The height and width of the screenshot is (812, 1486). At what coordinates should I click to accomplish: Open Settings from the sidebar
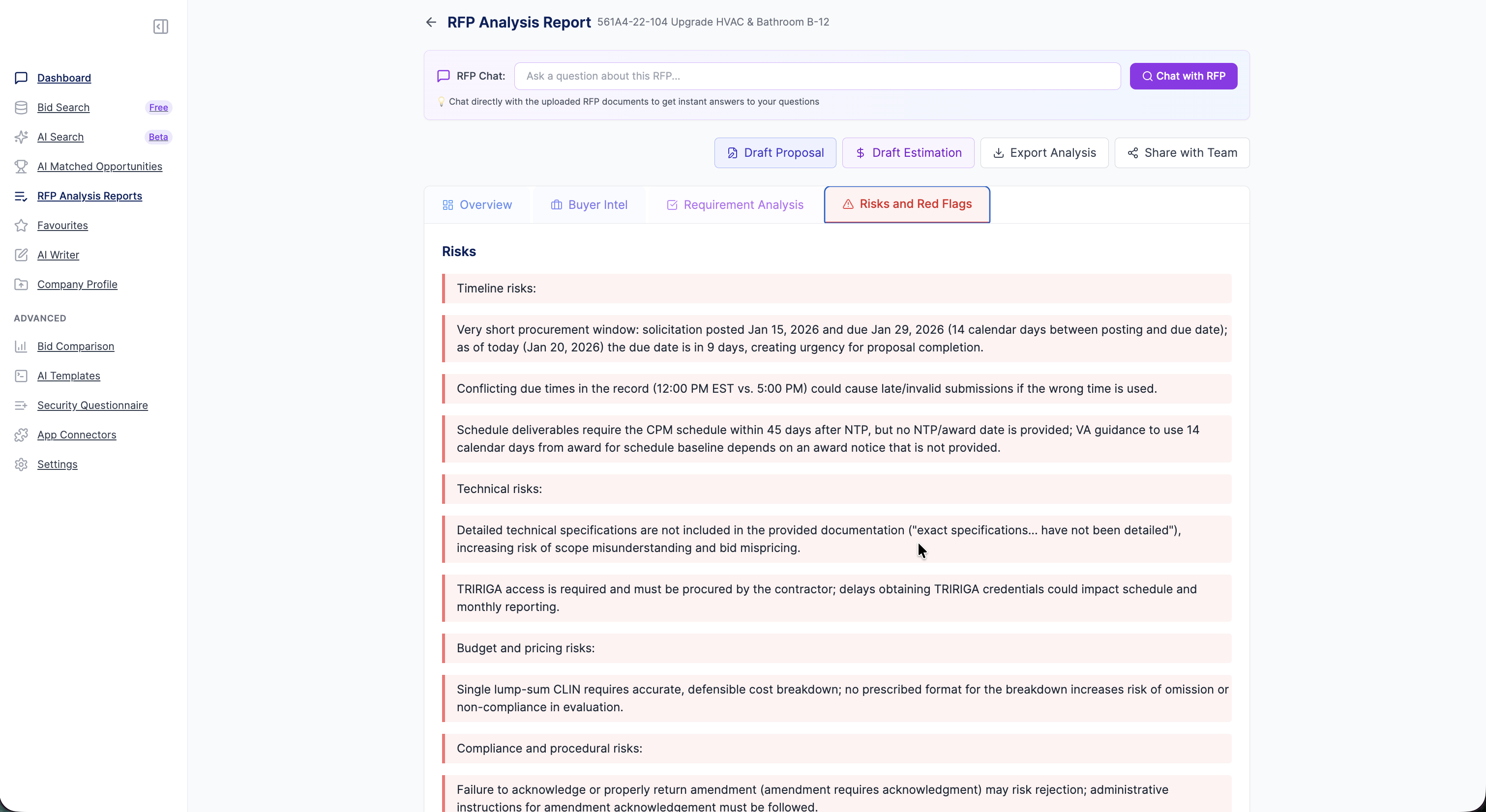click(57, 464)
